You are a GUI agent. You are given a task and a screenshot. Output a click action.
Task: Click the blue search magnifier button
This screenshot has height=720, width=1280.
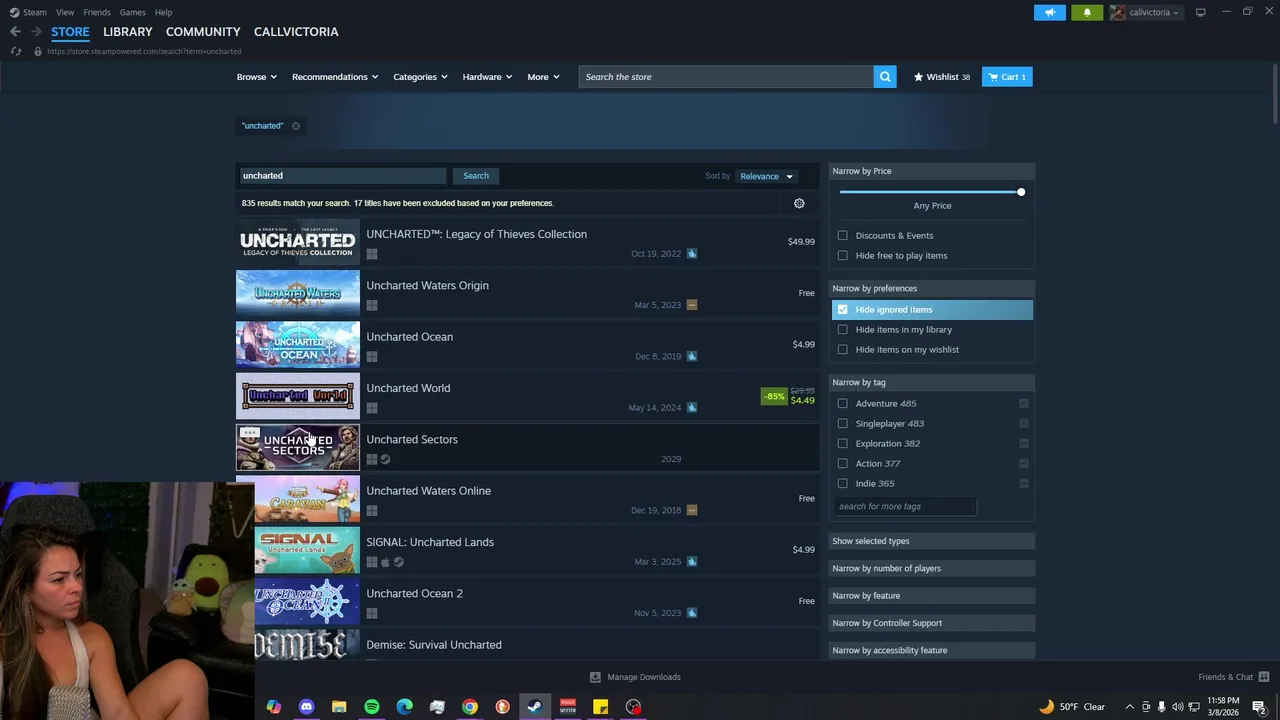885,77
